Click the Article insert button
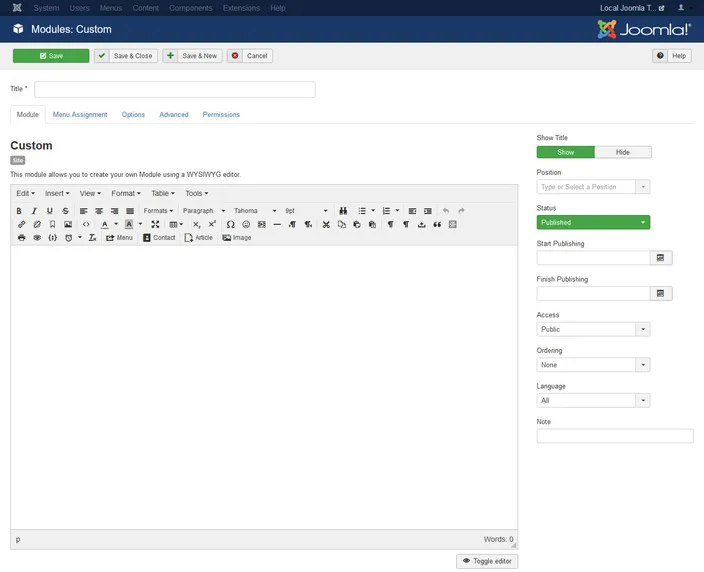Screen dimensions: 704x572 pos(198,238)
